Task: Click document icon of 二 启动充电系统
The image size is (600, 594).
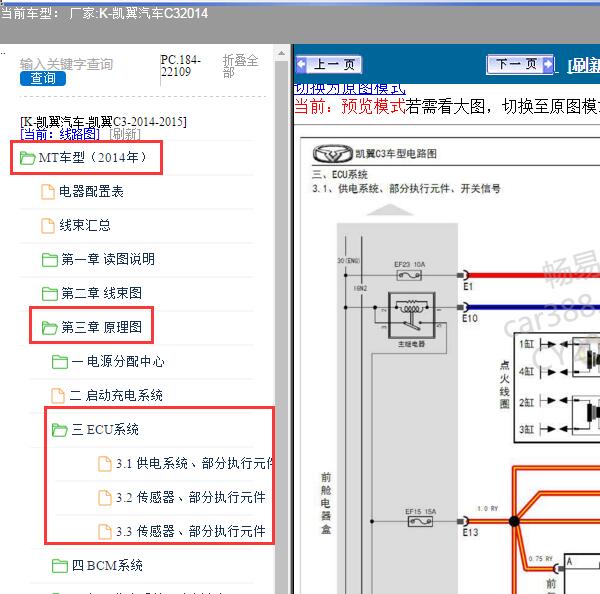Action: coord(58,395)
